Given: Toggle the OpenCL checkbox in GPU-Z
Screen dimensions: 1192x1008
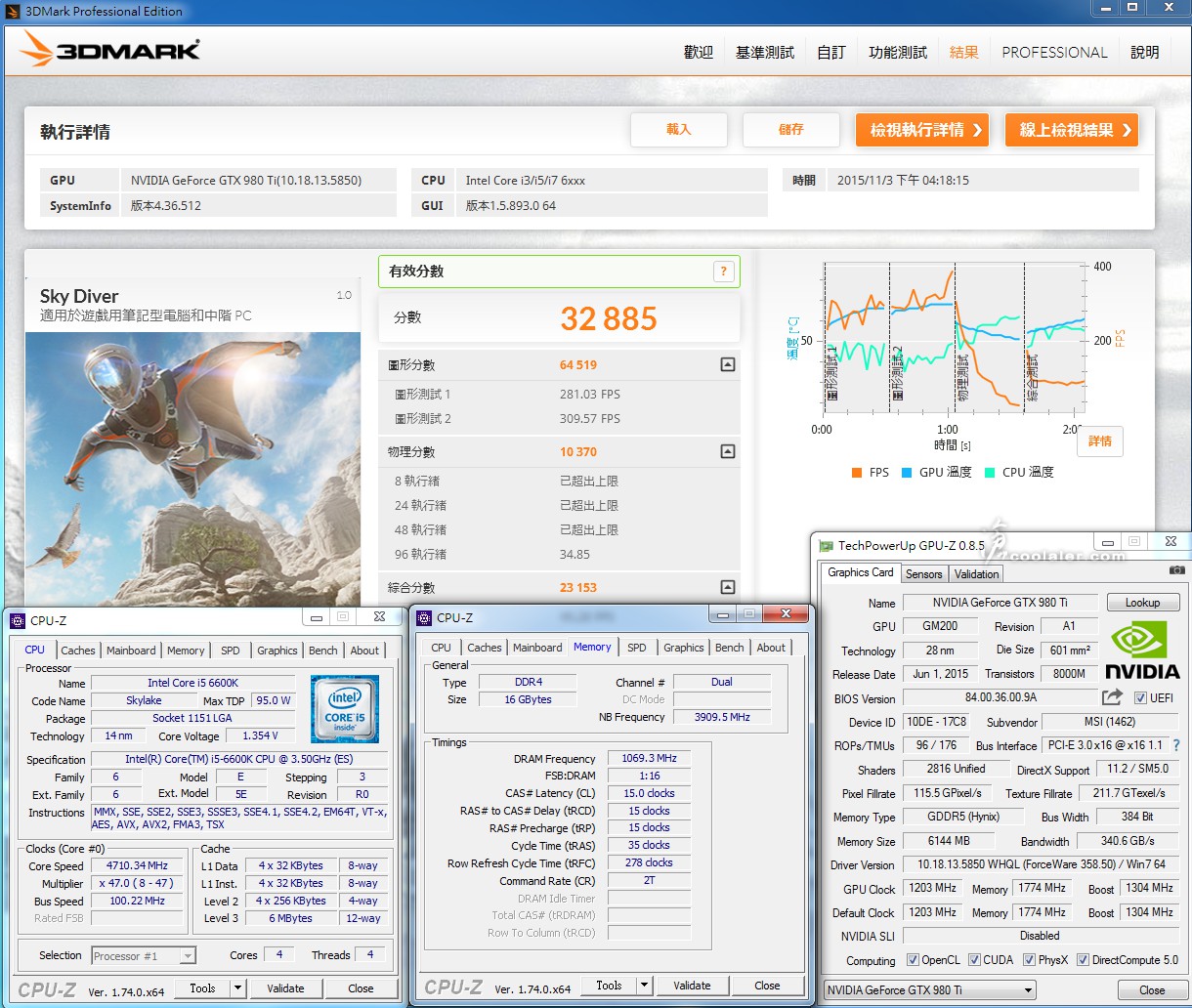Looking at the screenshot, I should pos(913,960).
